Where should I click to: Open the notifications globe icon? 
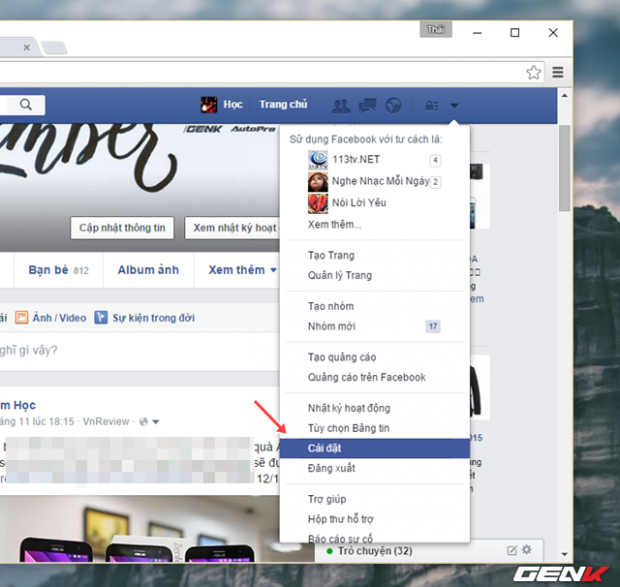tap(393, 105)
